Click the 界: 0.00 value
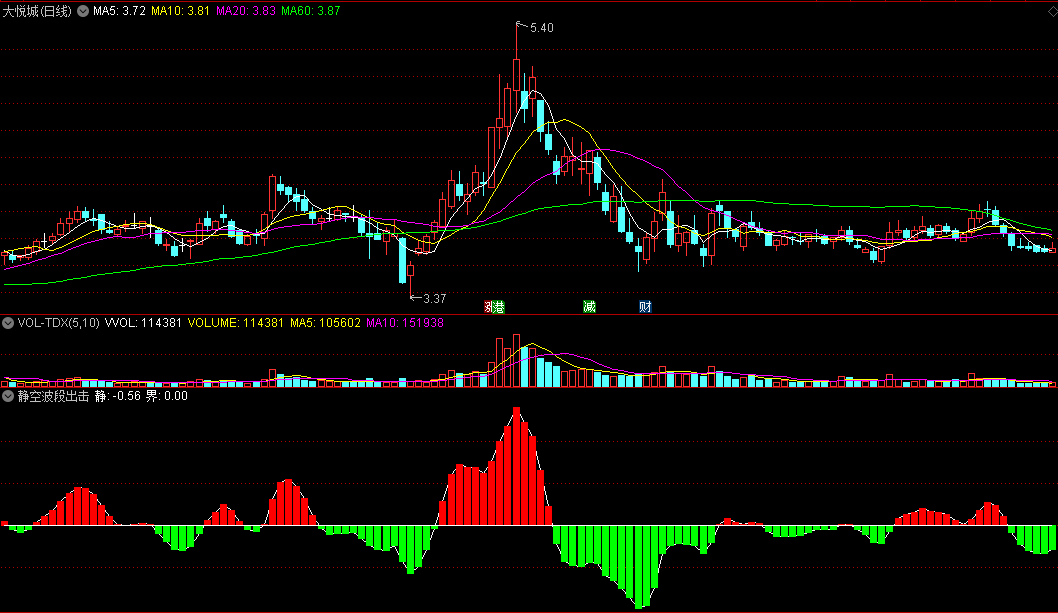Screen dimensions: 1058x613 point(167,396)
